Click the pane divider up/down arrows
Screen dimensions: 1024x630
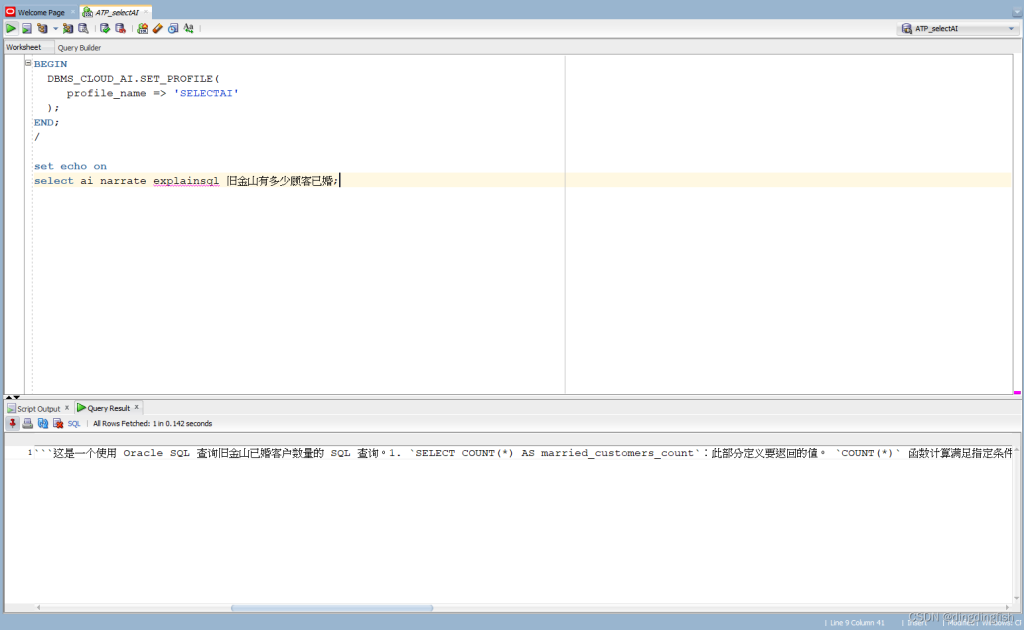click(x=12, y=397)
